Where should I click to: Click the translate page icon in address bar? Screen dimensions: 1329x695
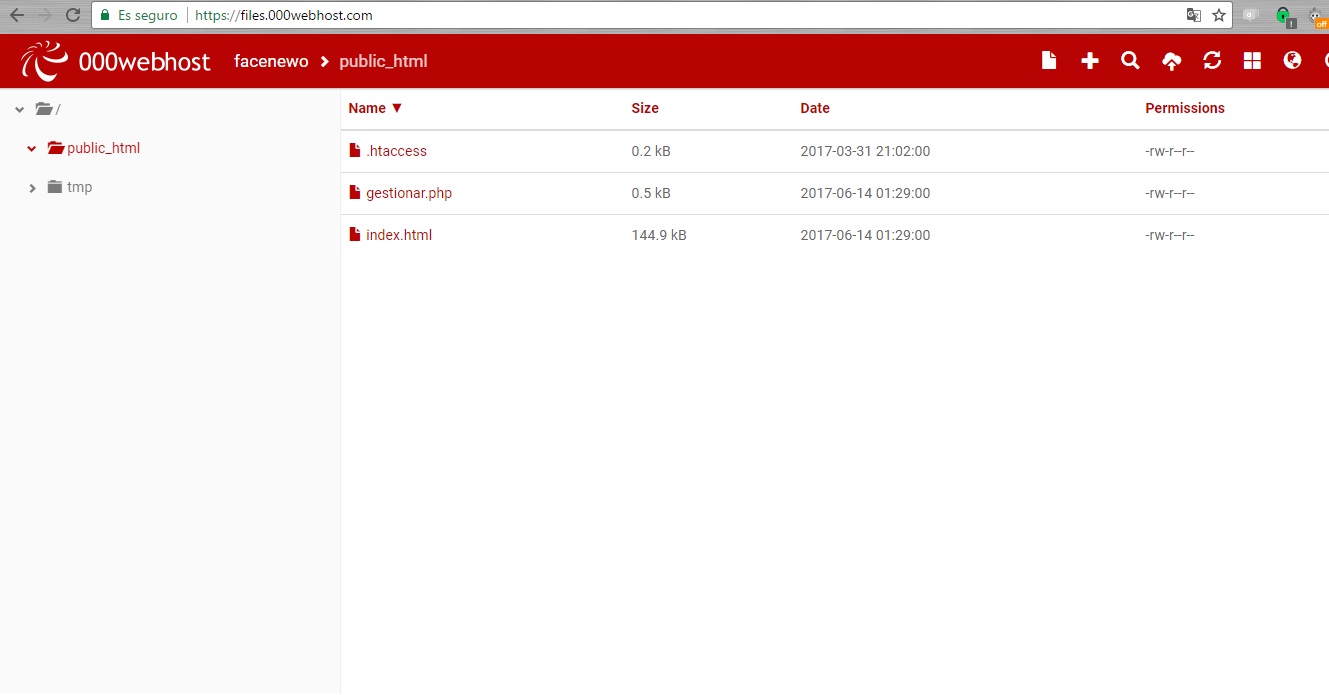tap(1193, 15)
